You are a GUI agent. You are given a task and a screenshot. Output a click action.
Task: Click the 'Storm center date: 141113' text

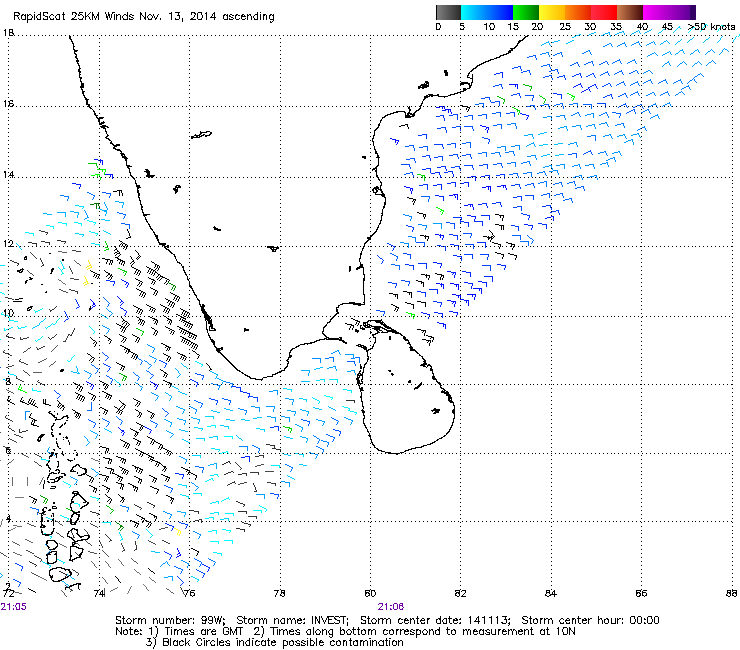coord(435,620)
